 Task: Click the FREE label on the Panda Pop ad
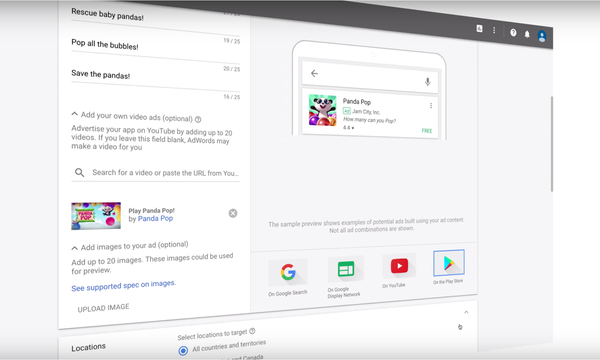[427, 131]
